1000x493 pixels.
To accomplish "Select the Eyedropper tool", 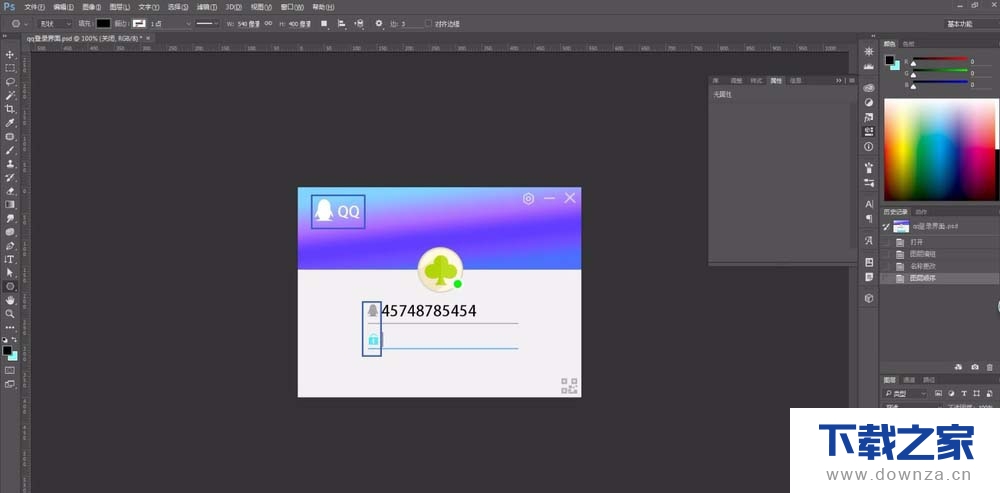I will pyautogui.click(x=10, y=122).
